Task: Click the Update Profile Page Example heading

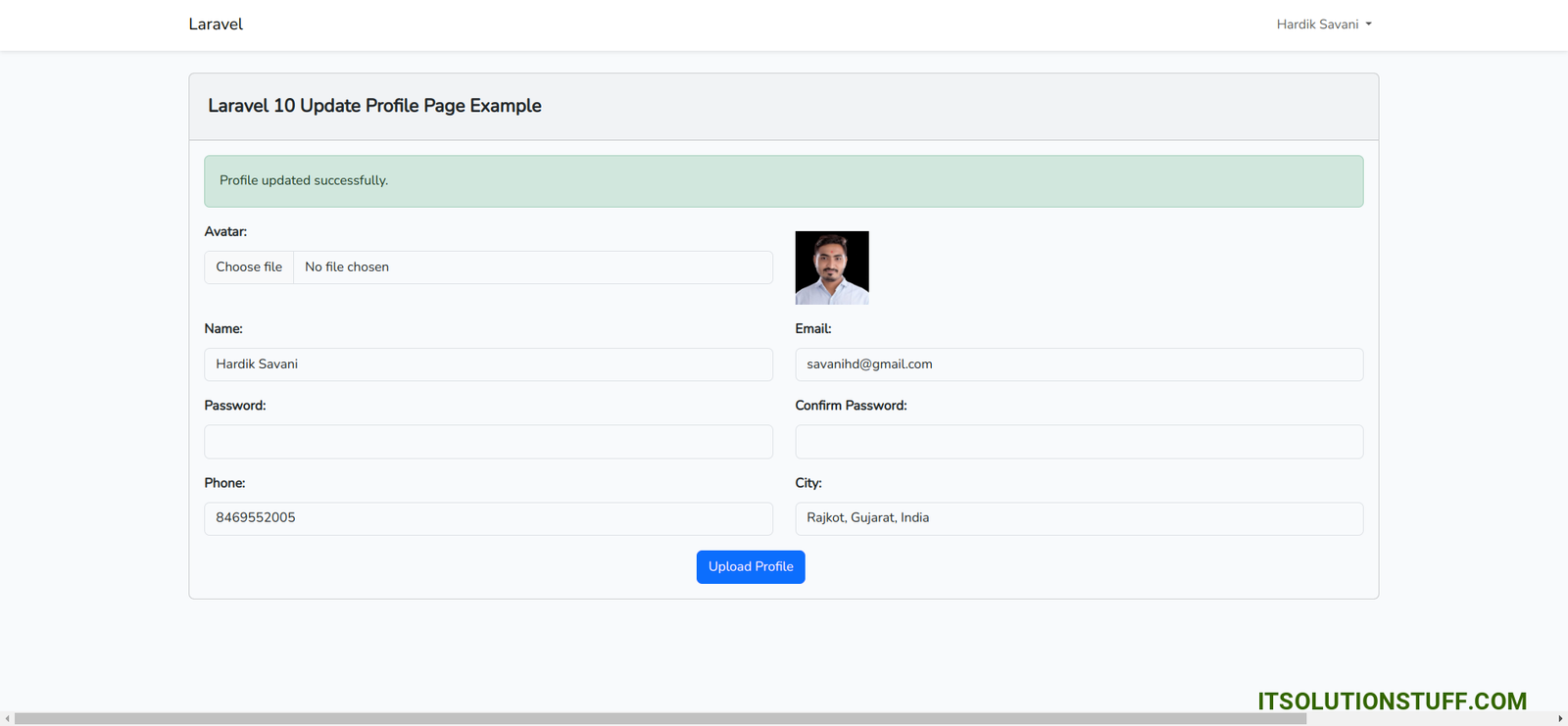Action: 374,106
